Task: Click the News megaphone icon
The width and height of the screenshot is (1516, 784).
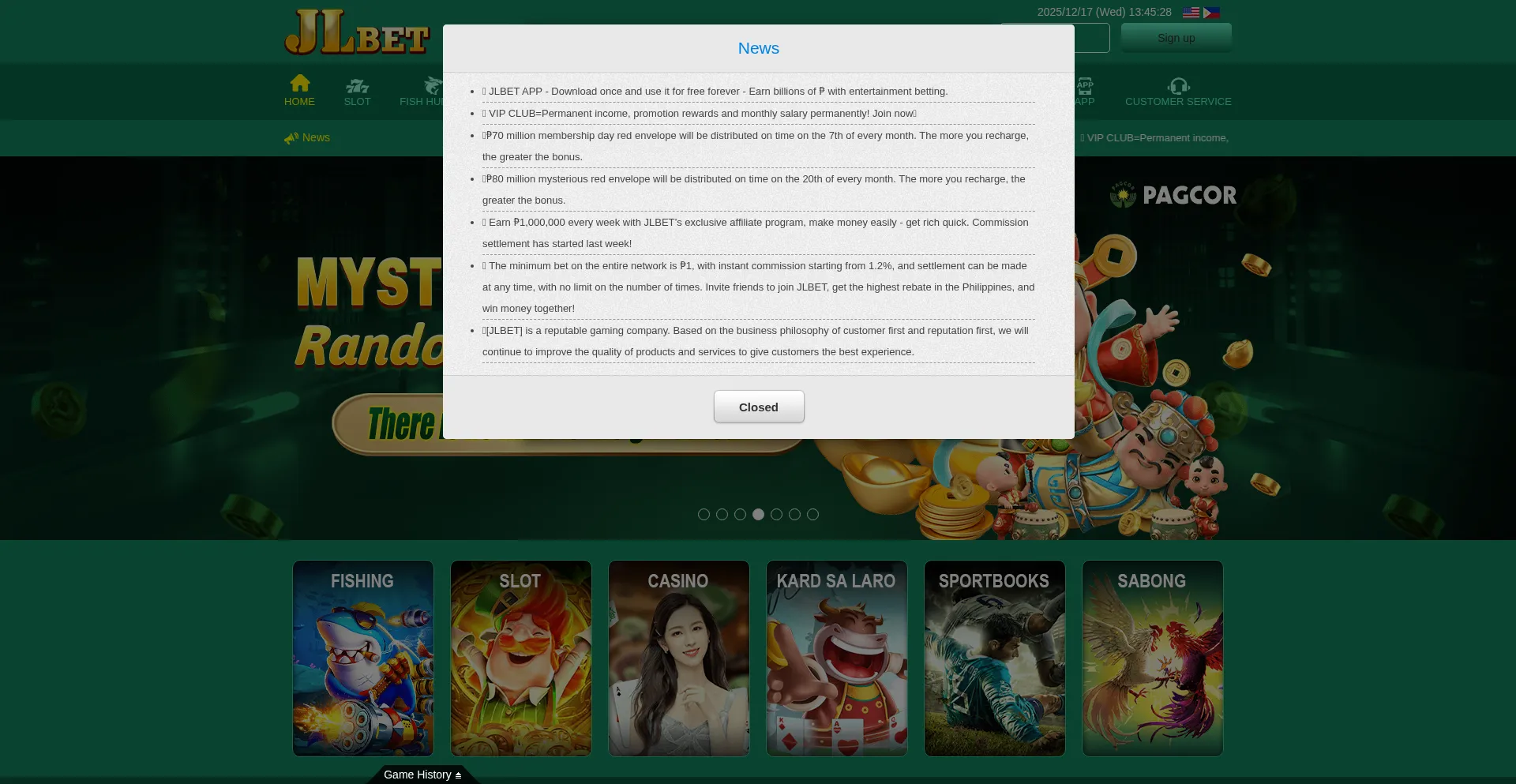Action: [x=291, y=138]
